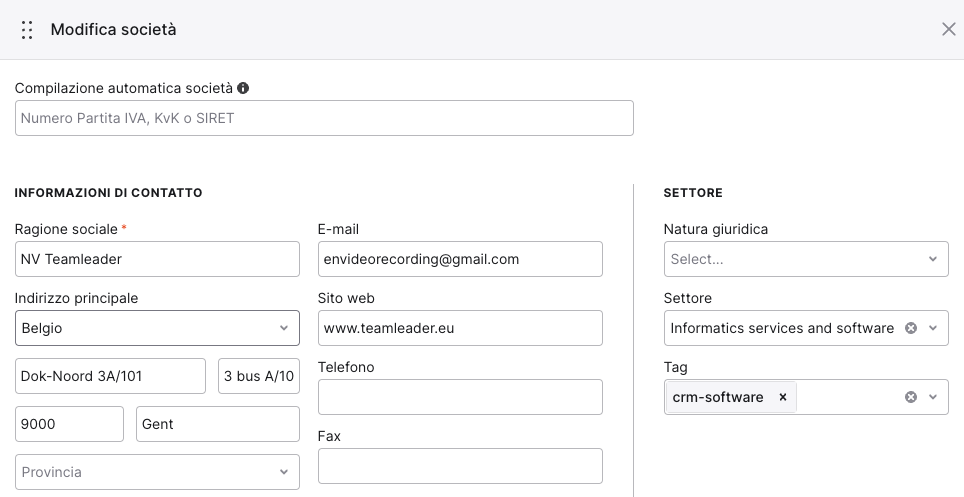Image resolution: width=964 pixels, height=497 pixels.
Task: Click the info icon next to Compilazione automatica società
Action: [x=243, y=88]
